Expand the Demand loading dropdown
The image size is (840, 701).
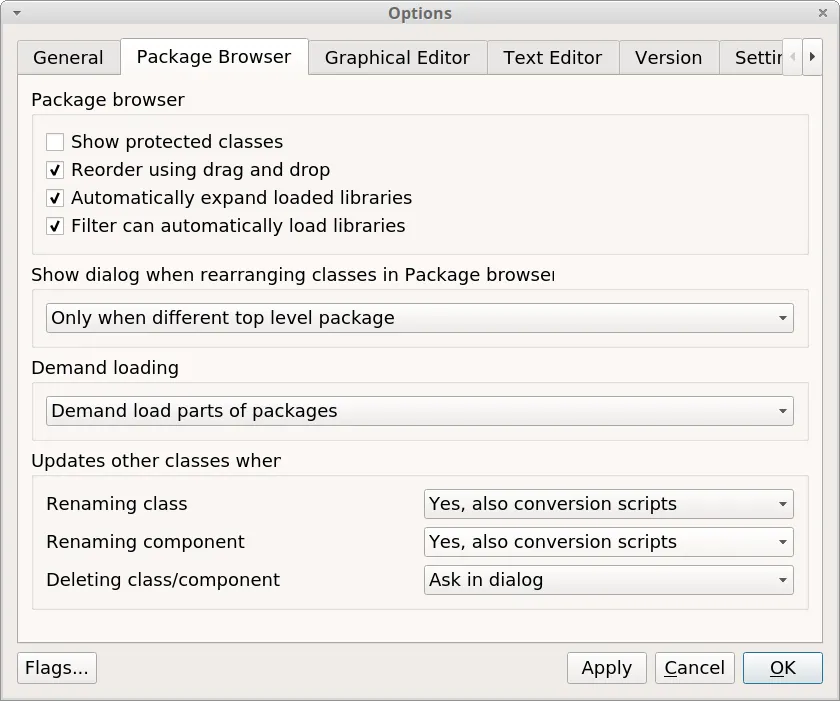click(x=419, y=411)
